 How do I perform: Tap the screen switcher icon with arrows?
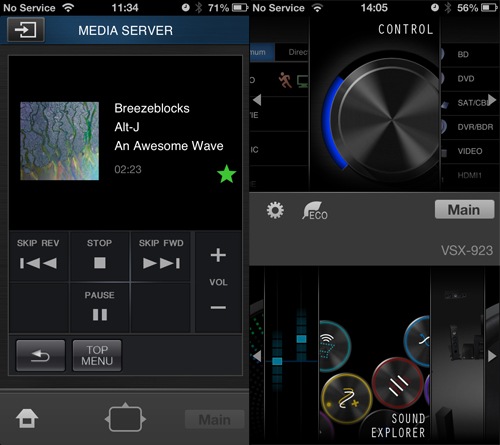pos(125,418)
